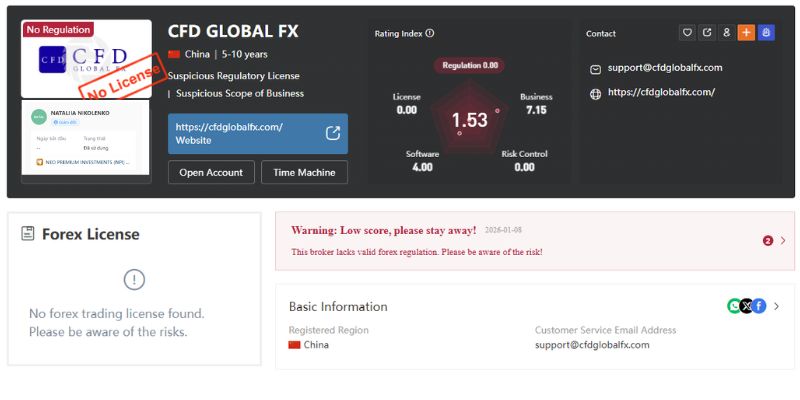Click the Risk Control 0.00 rating
Viewport: 800px width, 400px height.
tap(524, 161)
